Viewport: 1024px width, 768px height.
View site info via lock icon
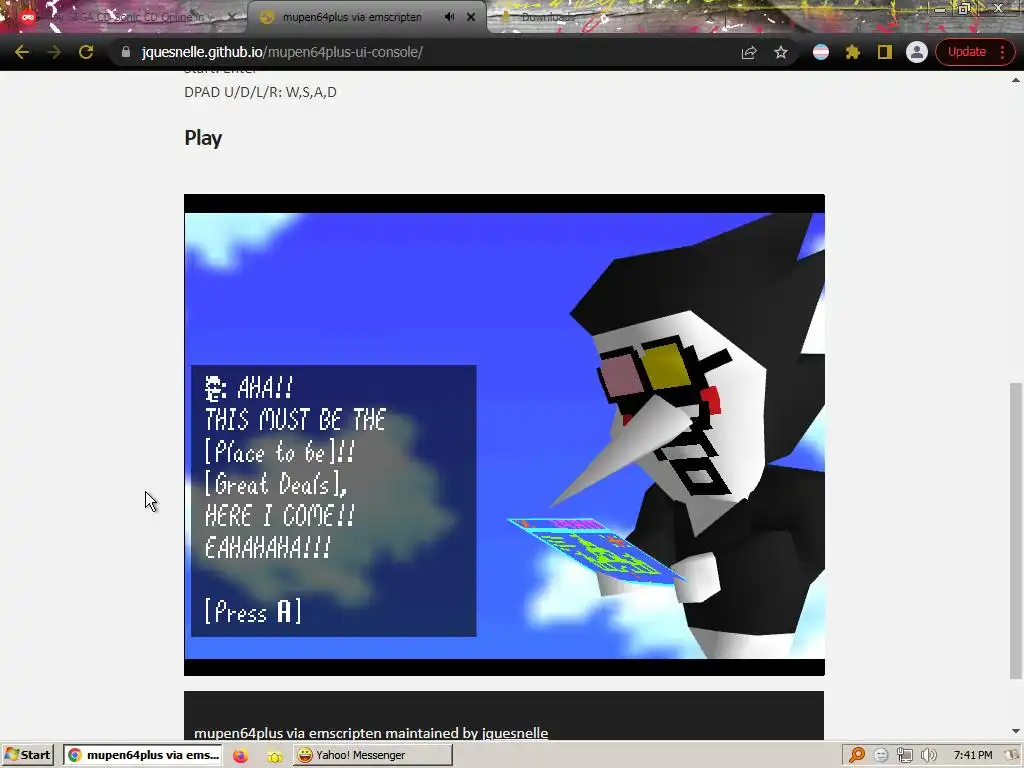click(x=126, y=52)
